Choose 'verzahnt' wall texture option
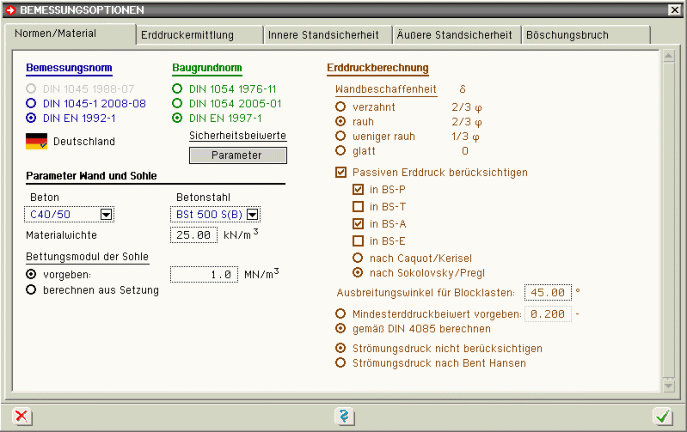Screen dimensions: 687x432 pos(342,105)
